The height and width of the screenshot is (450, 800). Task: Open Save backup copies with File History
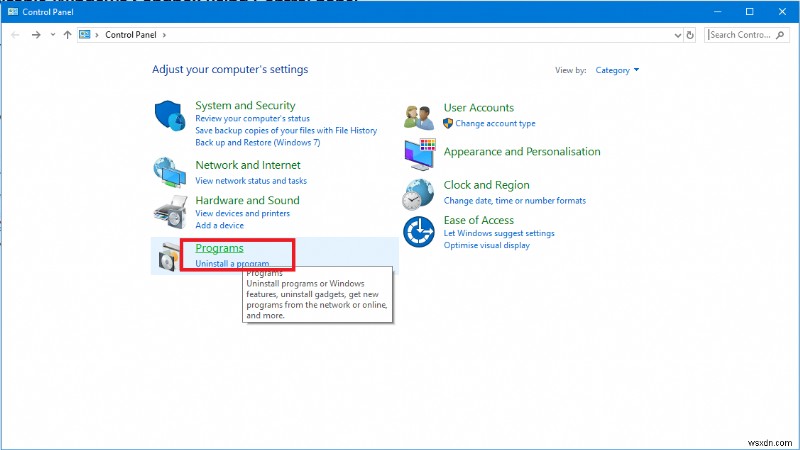(x=286, y=130)
